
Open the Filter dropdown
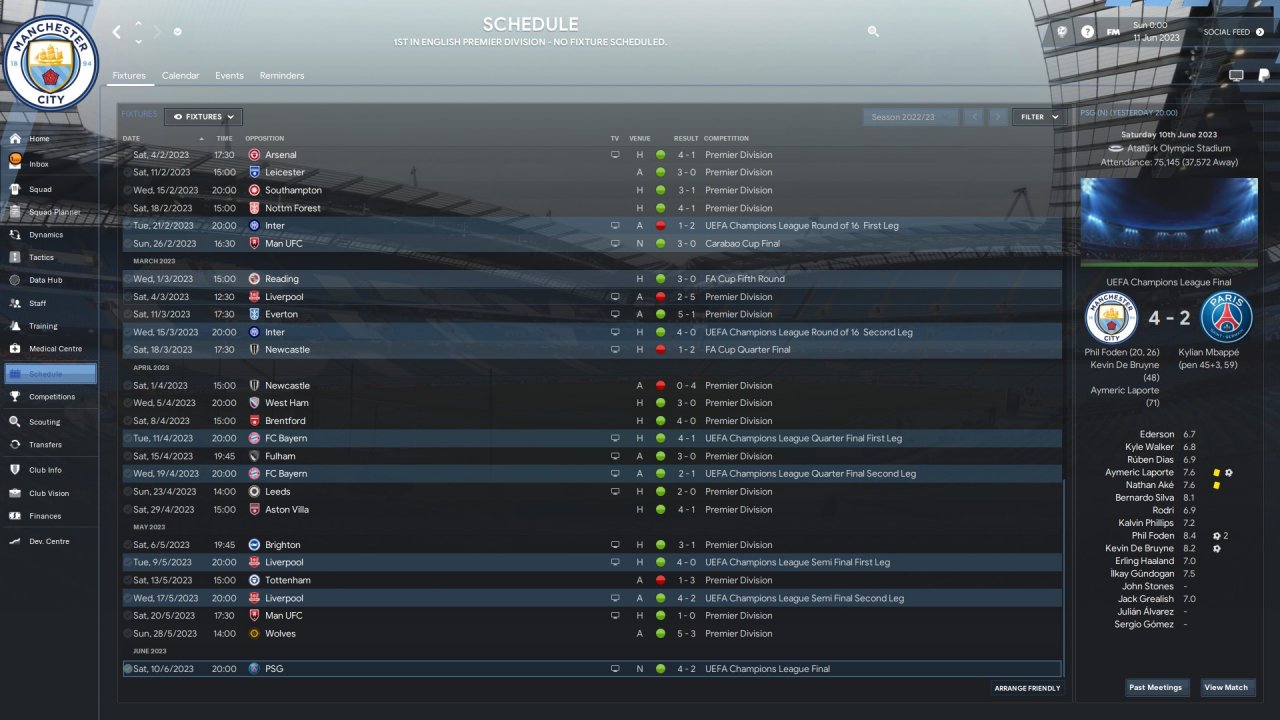pyautogui.click(x=1039, y=117)
